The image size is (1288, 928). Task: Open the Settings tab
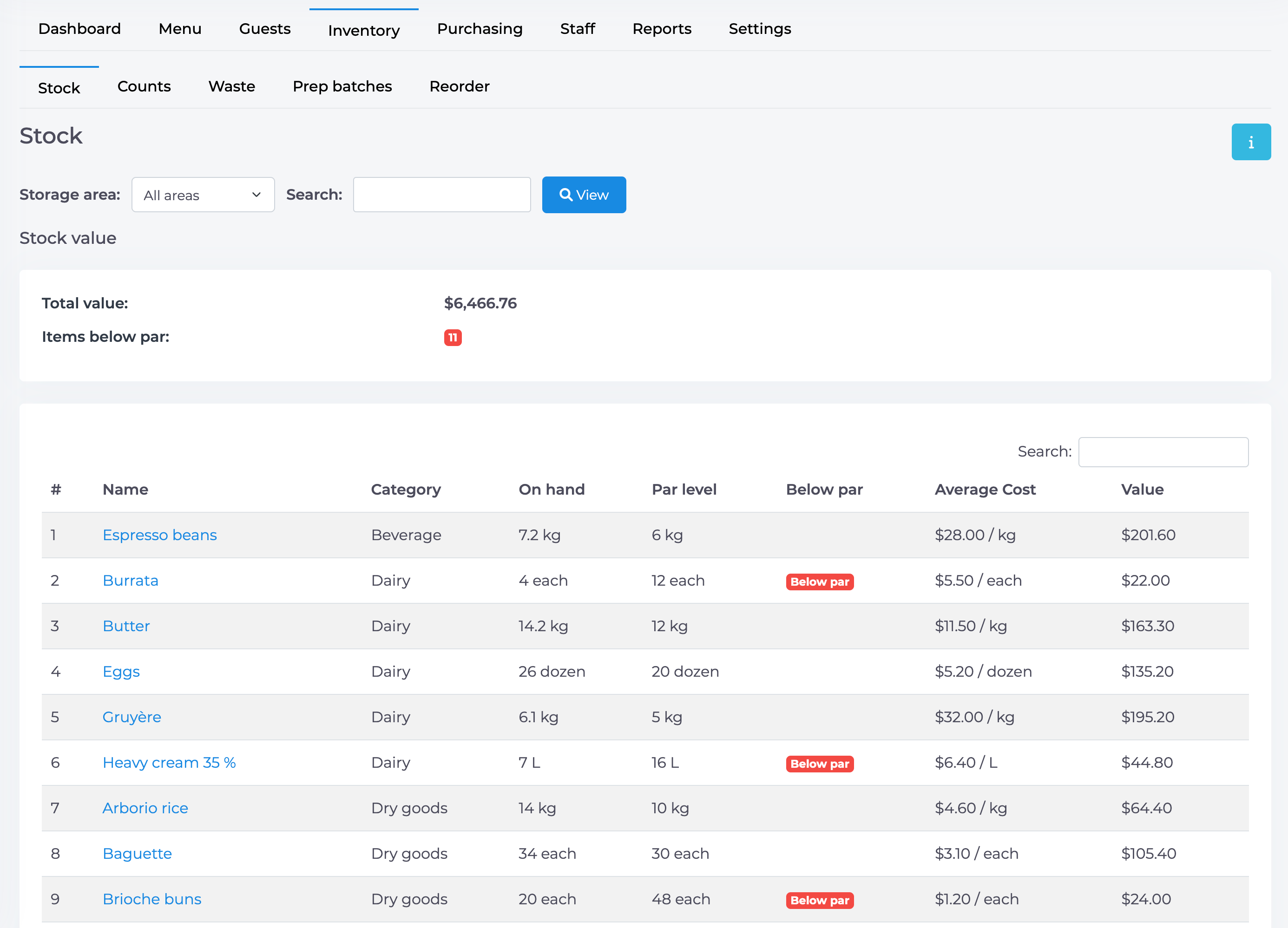coord(760,29)
